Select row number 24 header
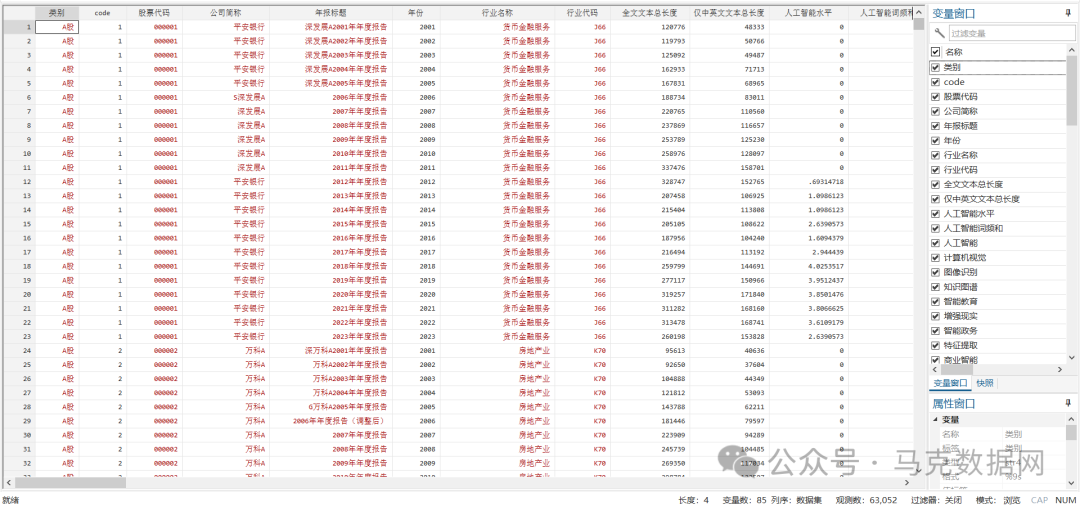The width and height of the screenshot is (1080, 506). point(18,350)
